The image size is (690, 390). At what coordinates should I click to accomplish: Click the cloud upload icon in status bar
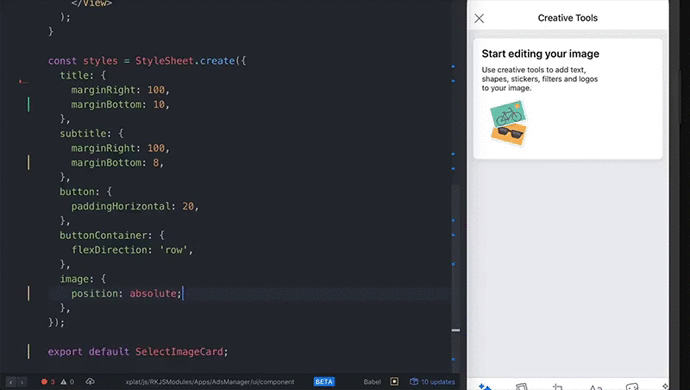pyautogui.click(x=90, y=381)
